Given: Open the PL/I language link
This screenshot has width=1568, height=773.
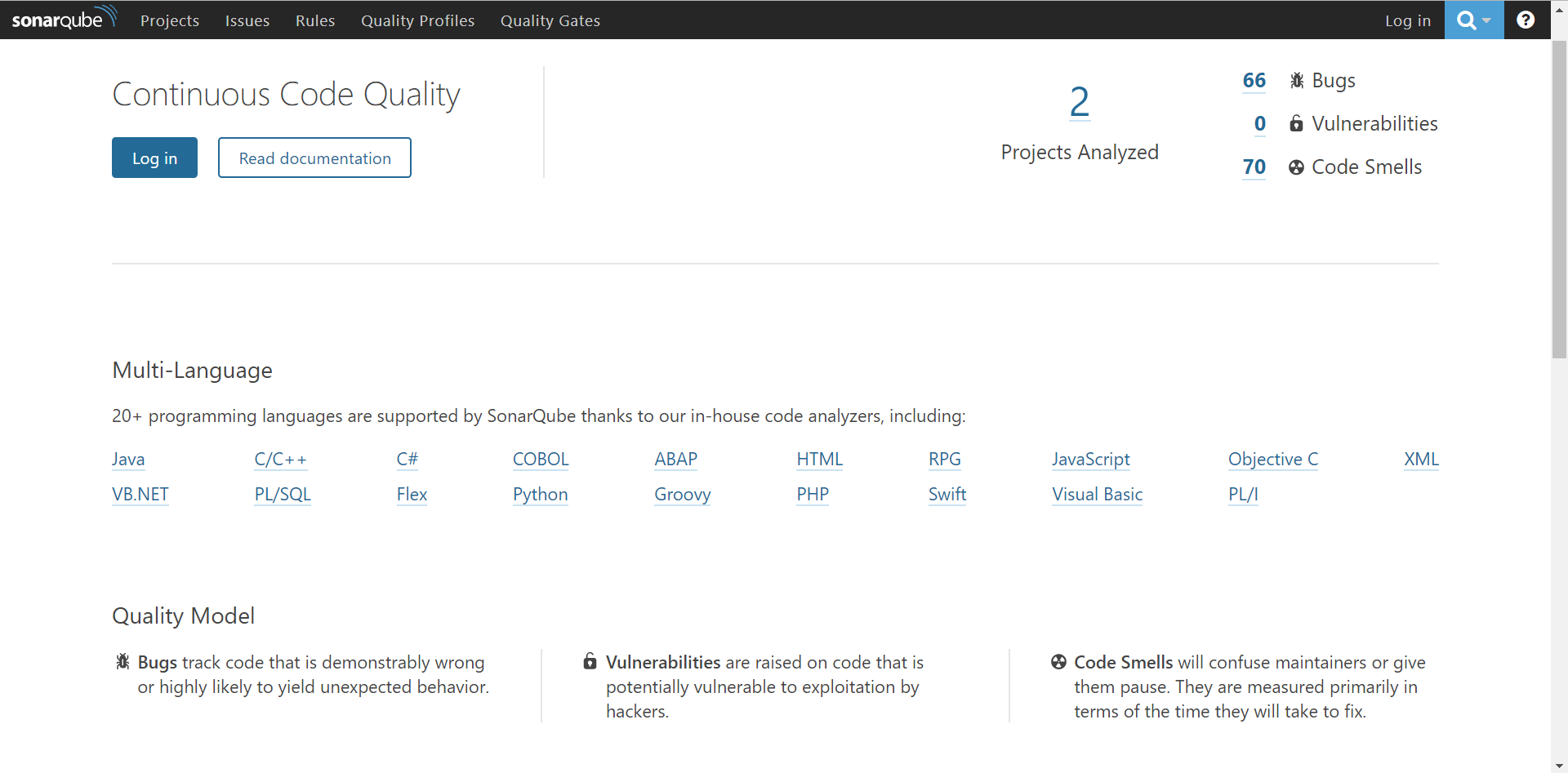Looking at the screenshot, I should [1243, 495].
